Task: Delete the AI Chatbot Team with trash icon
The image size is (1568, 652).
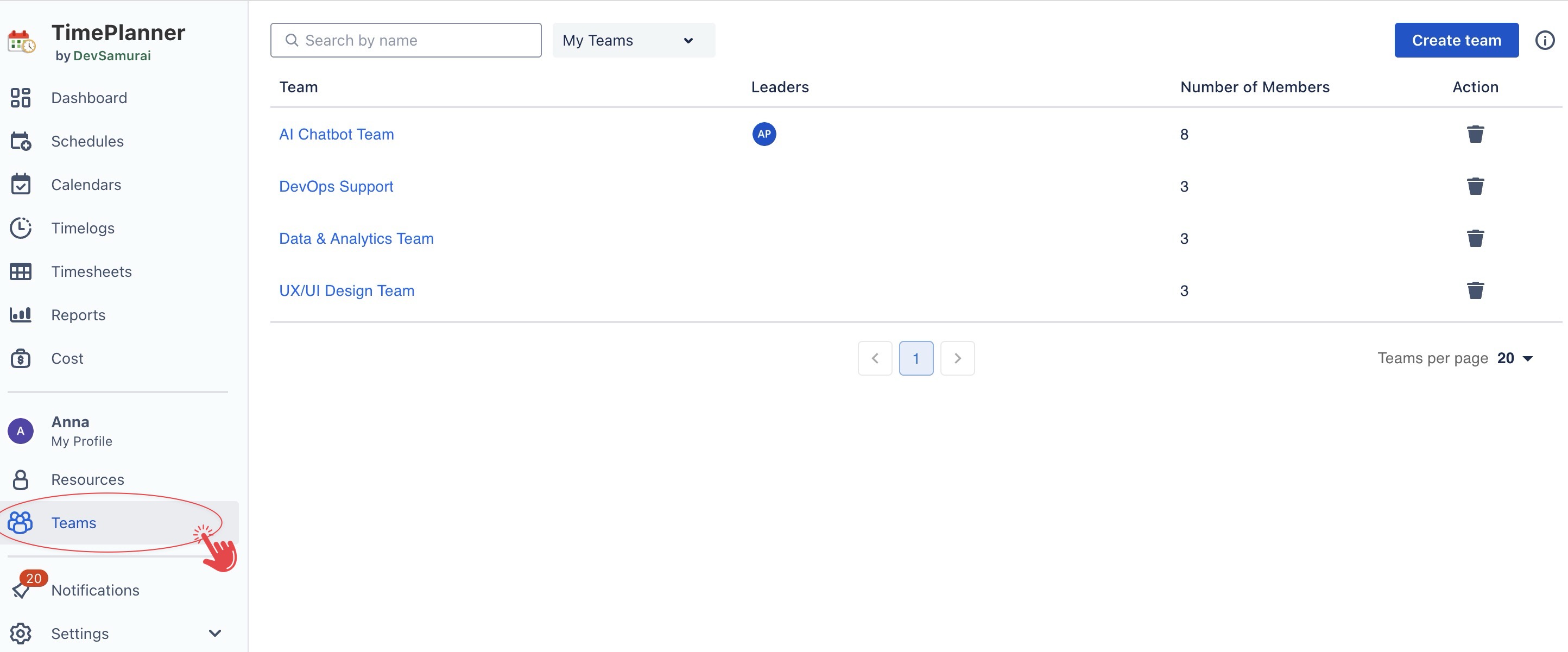Action: [1475, 134]
